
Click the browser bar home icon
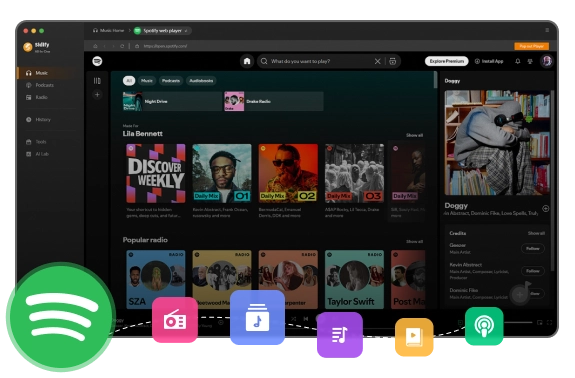pyautogui.click(x=95, y=46)
